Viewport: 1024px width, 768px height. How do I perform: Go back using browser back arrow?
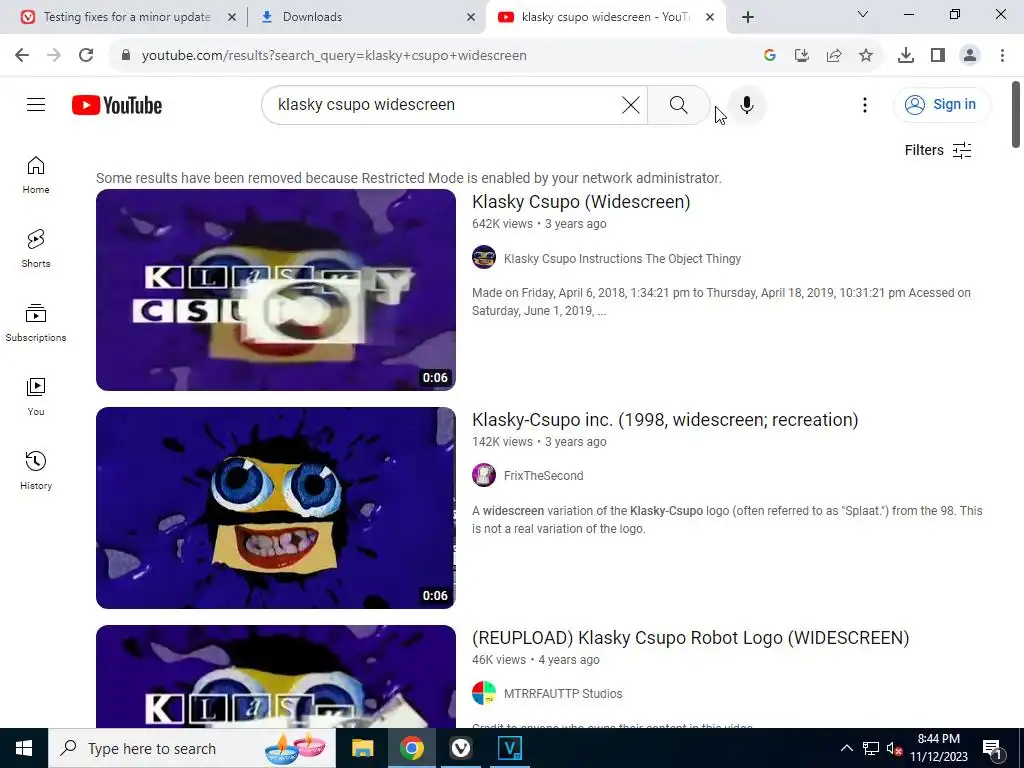[x=22, y=55]
